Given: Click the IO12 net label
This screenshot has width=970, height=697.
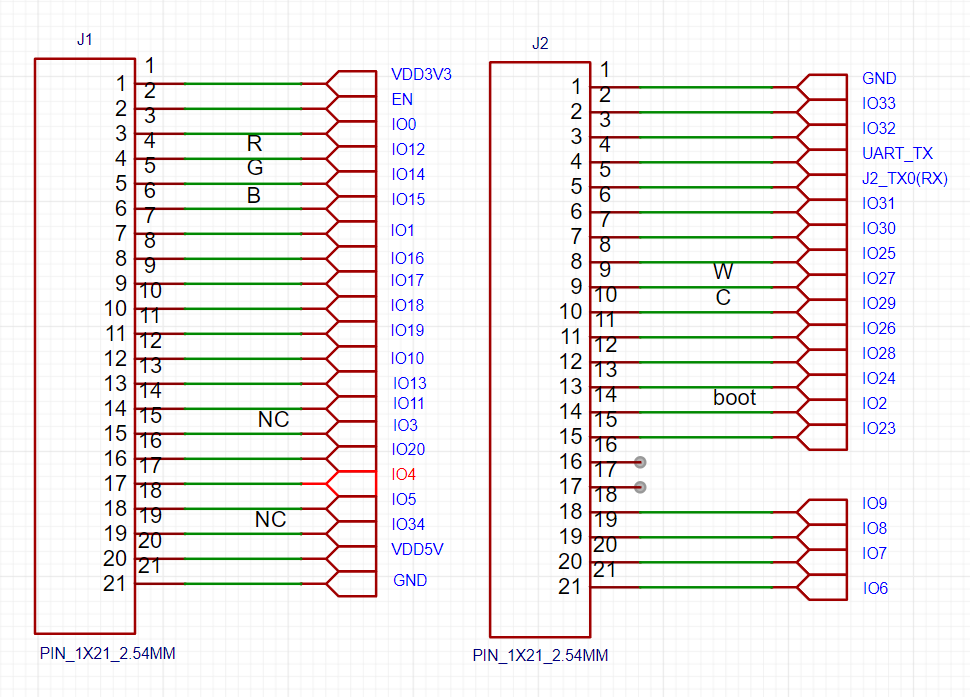Looking at the screenshot, I should click(408, 149).
